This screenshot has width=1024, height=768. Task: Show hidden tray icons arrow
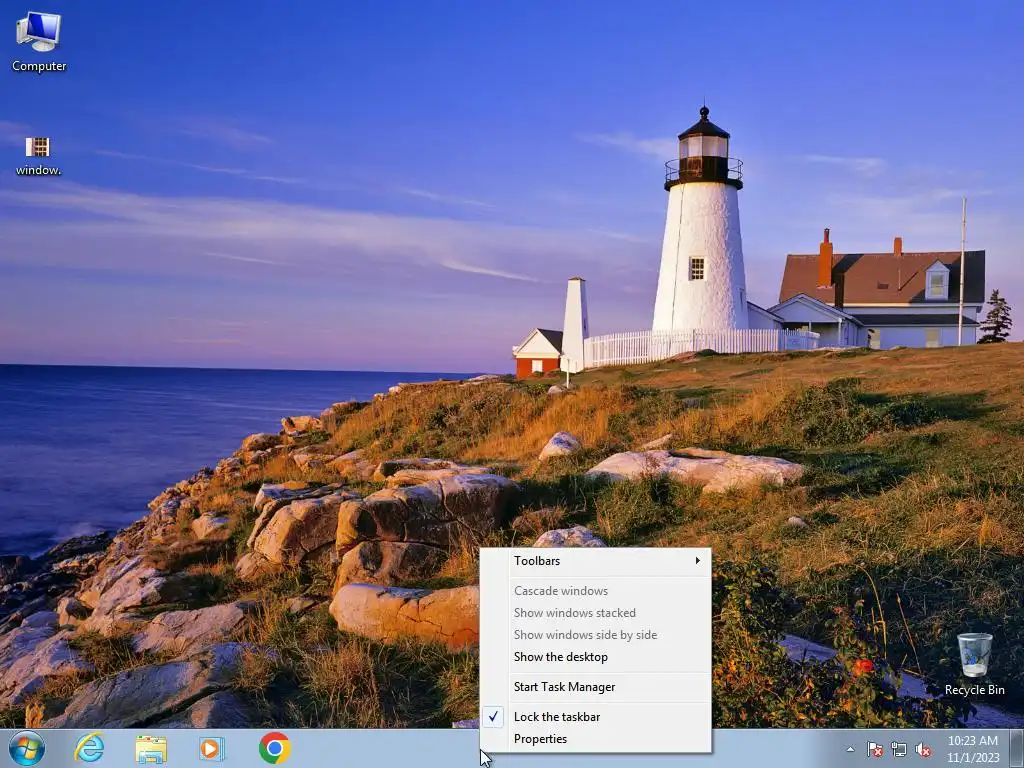(850, 749)
